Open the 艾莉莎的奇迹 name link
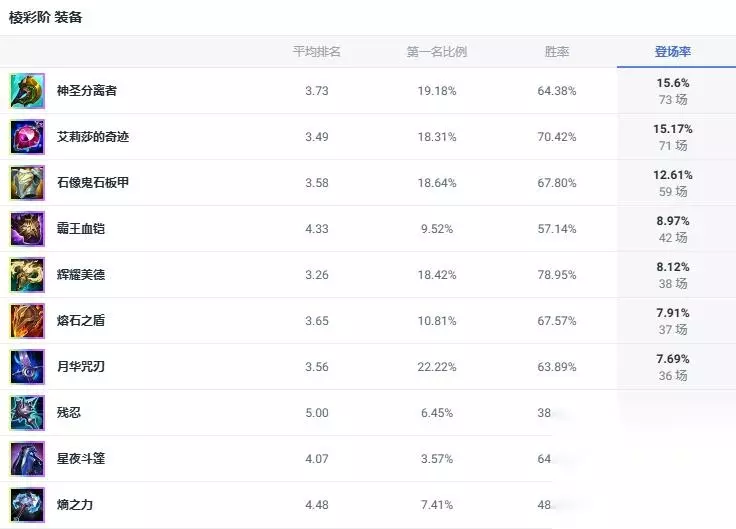This screenshot has width=736, height=529. [x=93, y=137]
